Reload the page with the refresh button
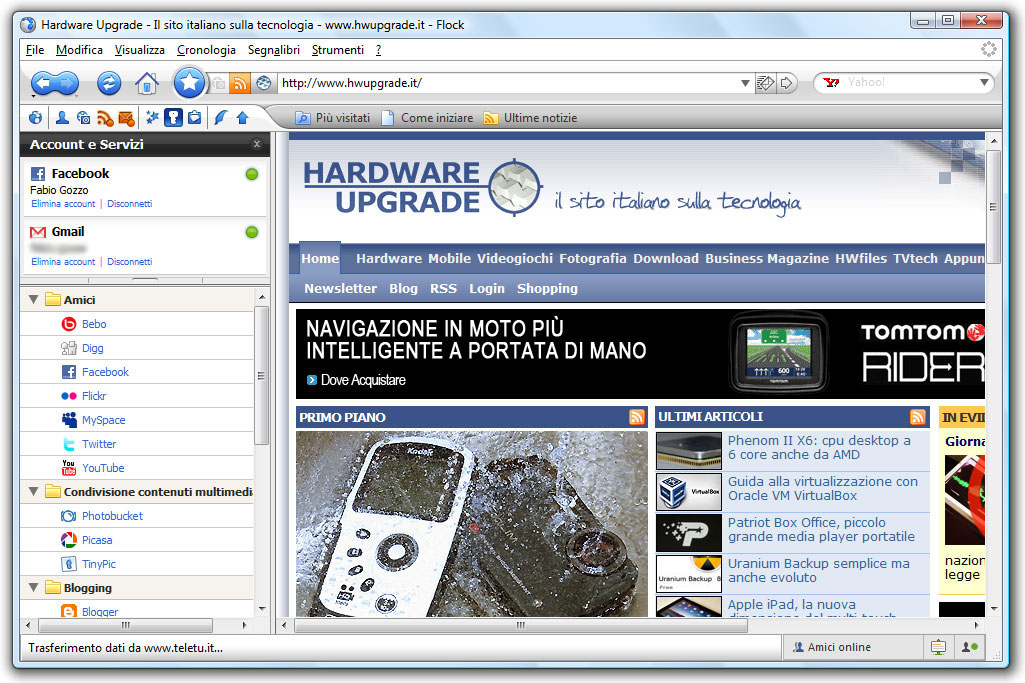 click(x=109, y=83)
